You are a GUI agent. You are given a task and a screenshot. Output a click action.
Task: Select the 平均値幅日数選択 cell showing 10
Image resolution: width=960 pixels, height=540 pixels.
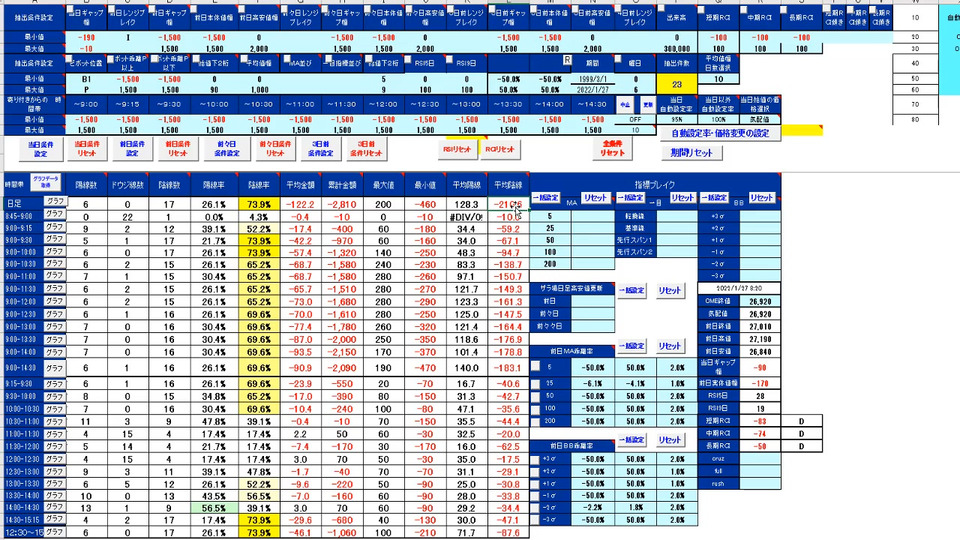[x=719, y=79]
